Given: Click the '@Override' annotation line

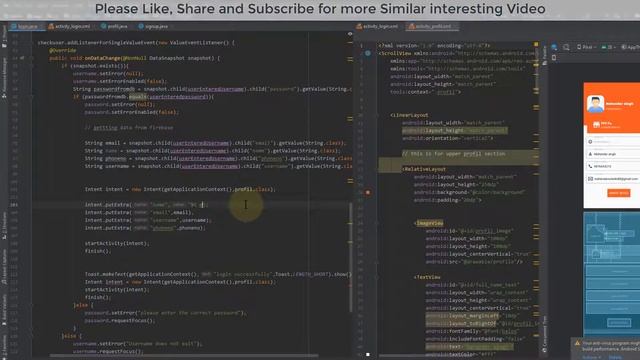Looking at the screenshot, I should point(62,50).
